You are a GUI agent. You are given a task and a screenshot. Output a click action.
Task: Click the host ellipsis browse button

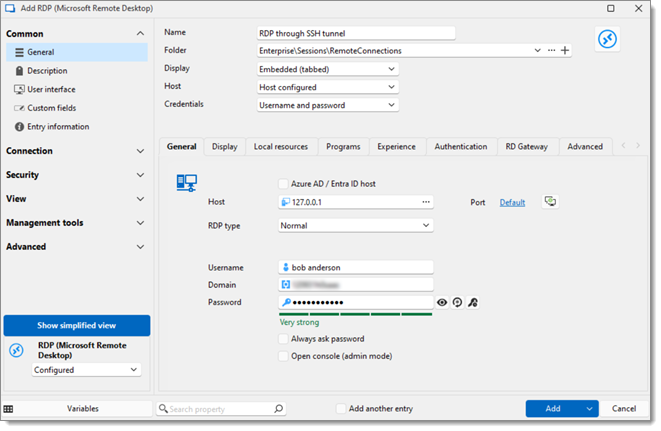tap(426, 202)
